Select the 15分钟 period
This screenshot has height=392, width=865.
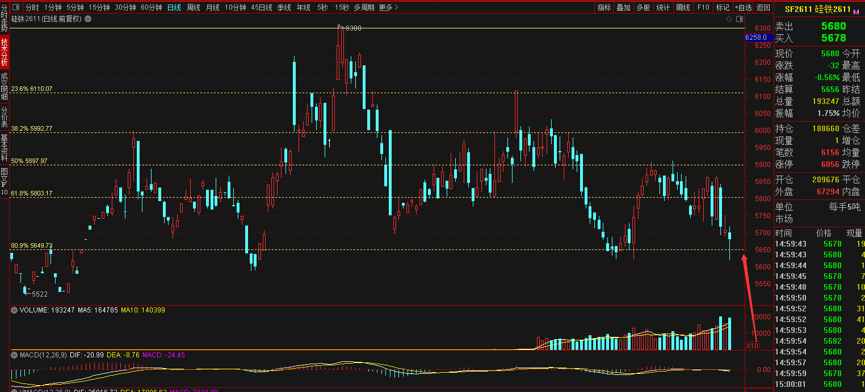click(x=100, y=8)
